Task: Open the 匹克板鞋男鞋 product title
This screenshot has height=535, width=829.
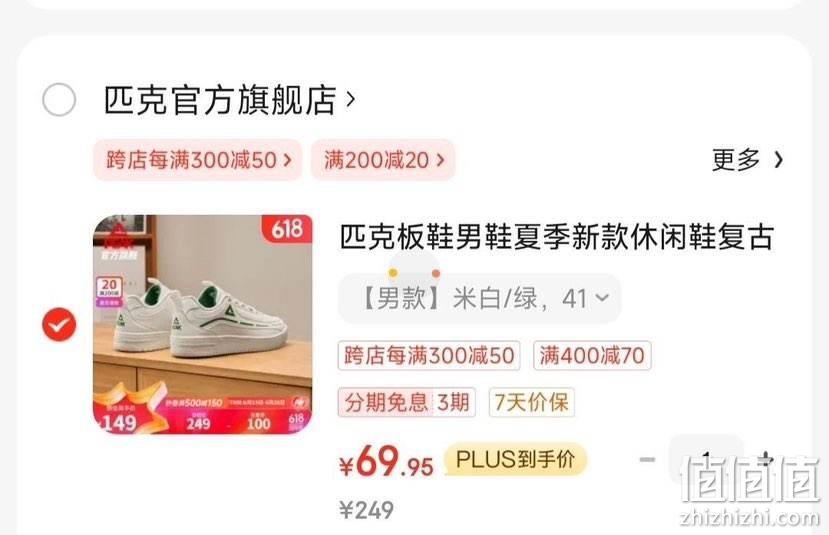Action: coord(557,237)
